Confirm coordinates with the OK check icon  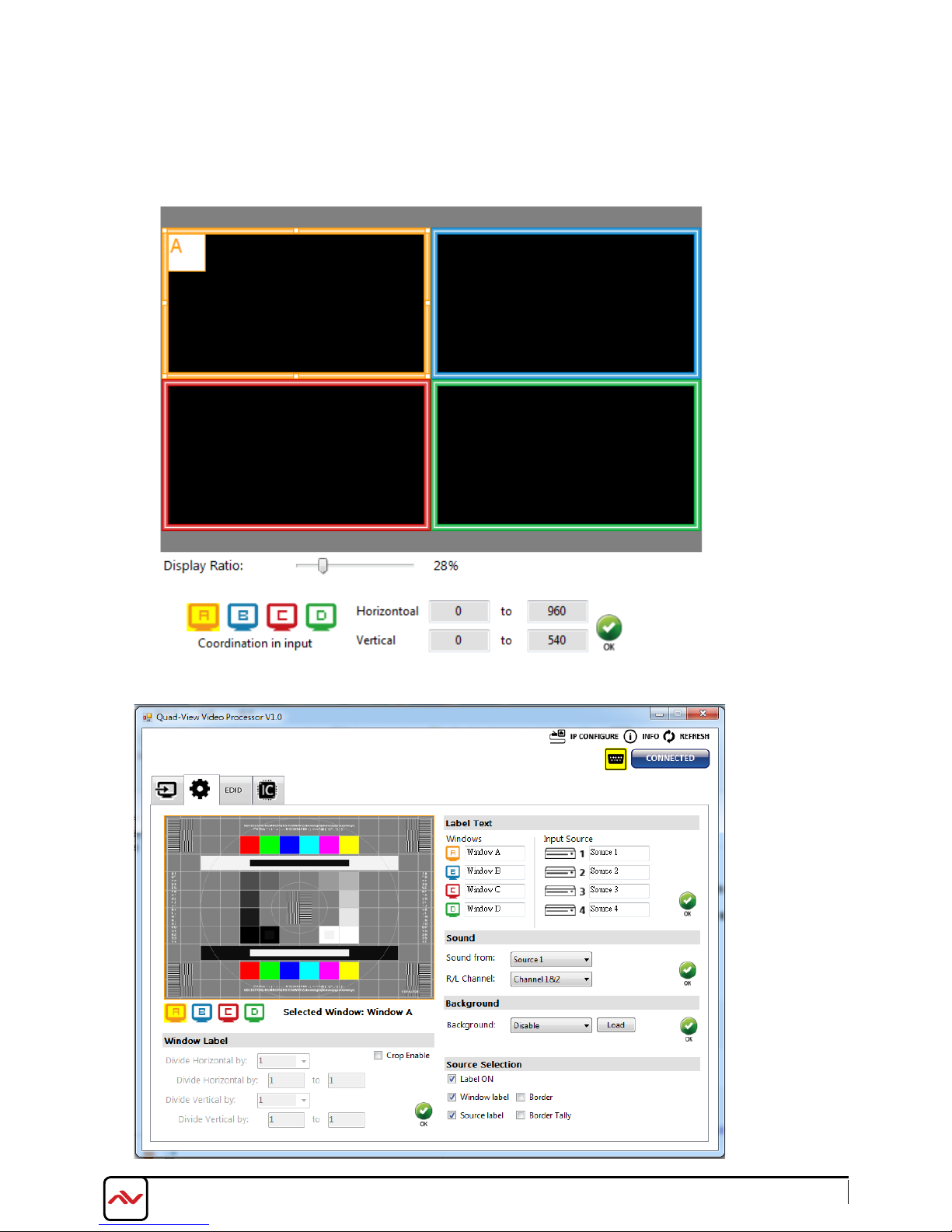pyautogui.click(x=609, y=628)
